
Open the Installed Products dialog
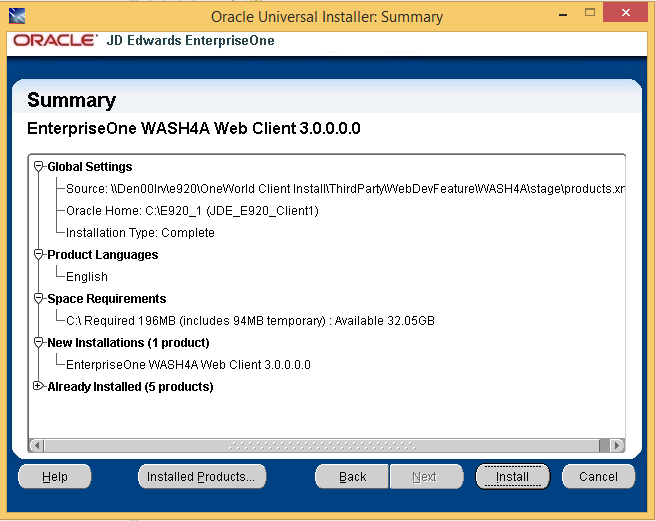(202, 476)
